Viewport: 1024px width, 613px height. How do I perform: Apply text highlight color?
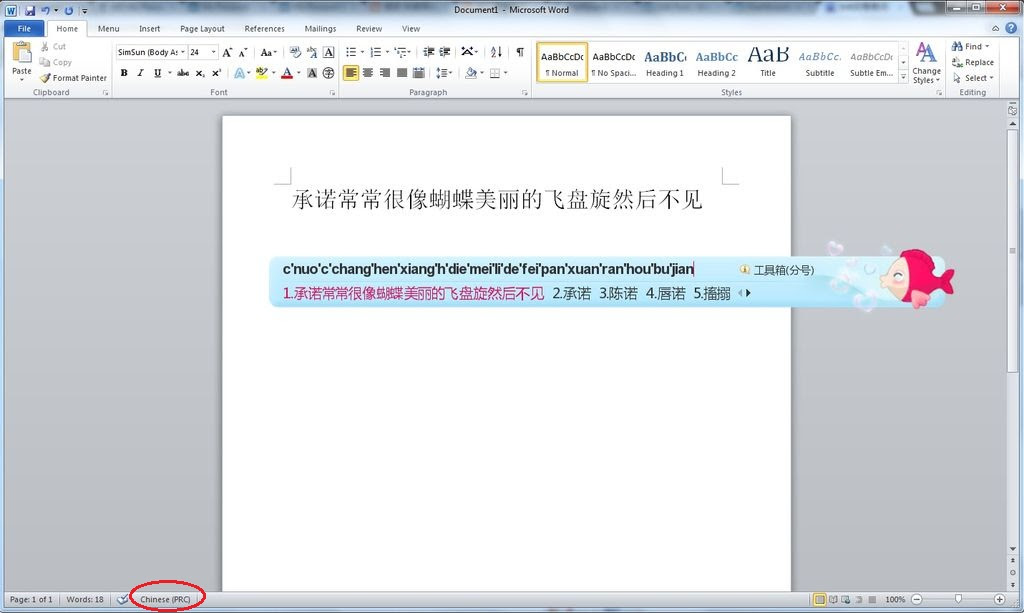click(260, 73)
